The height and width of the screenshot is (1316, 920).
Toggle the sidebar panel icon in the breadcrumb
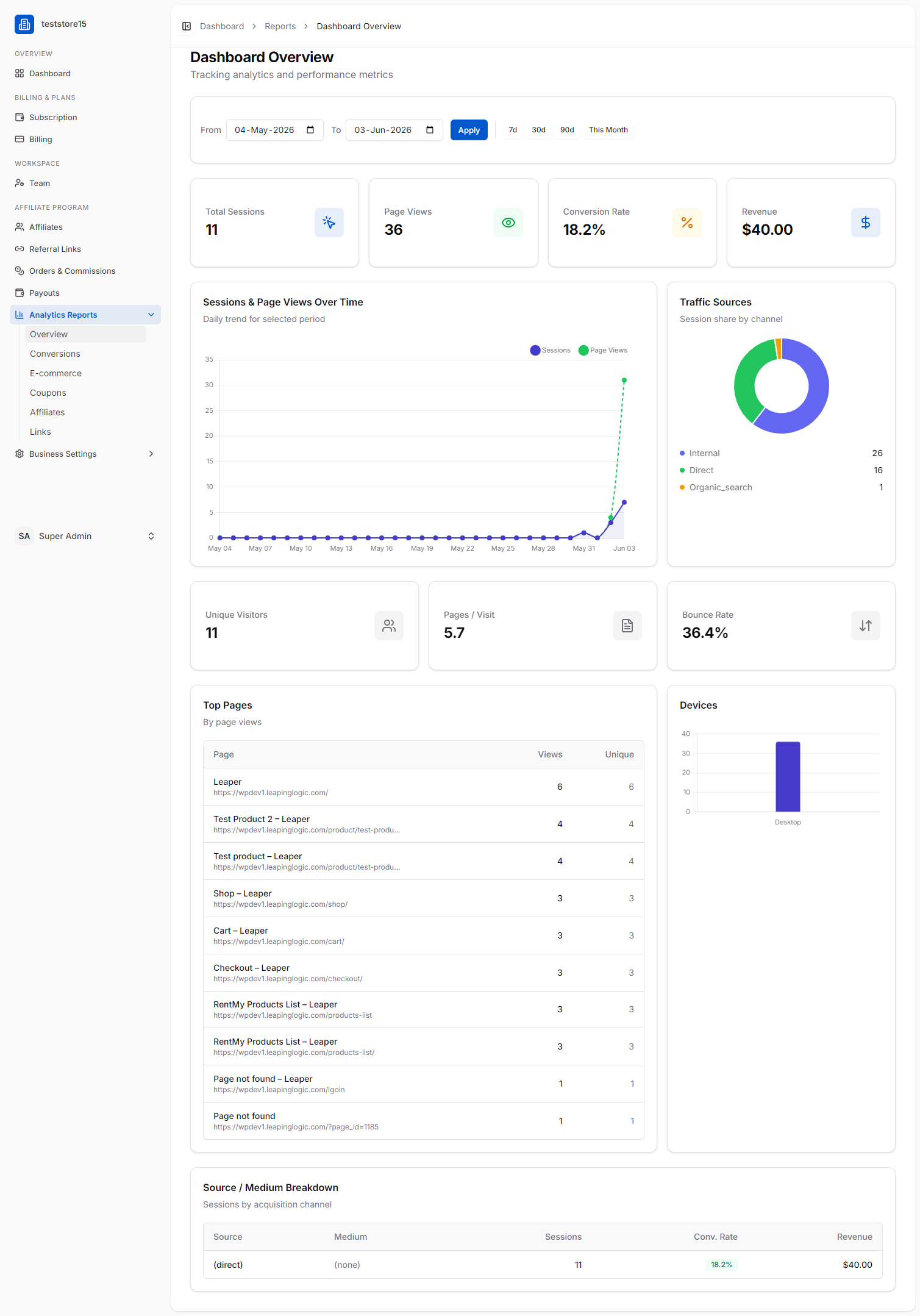[x=187, y=26]
